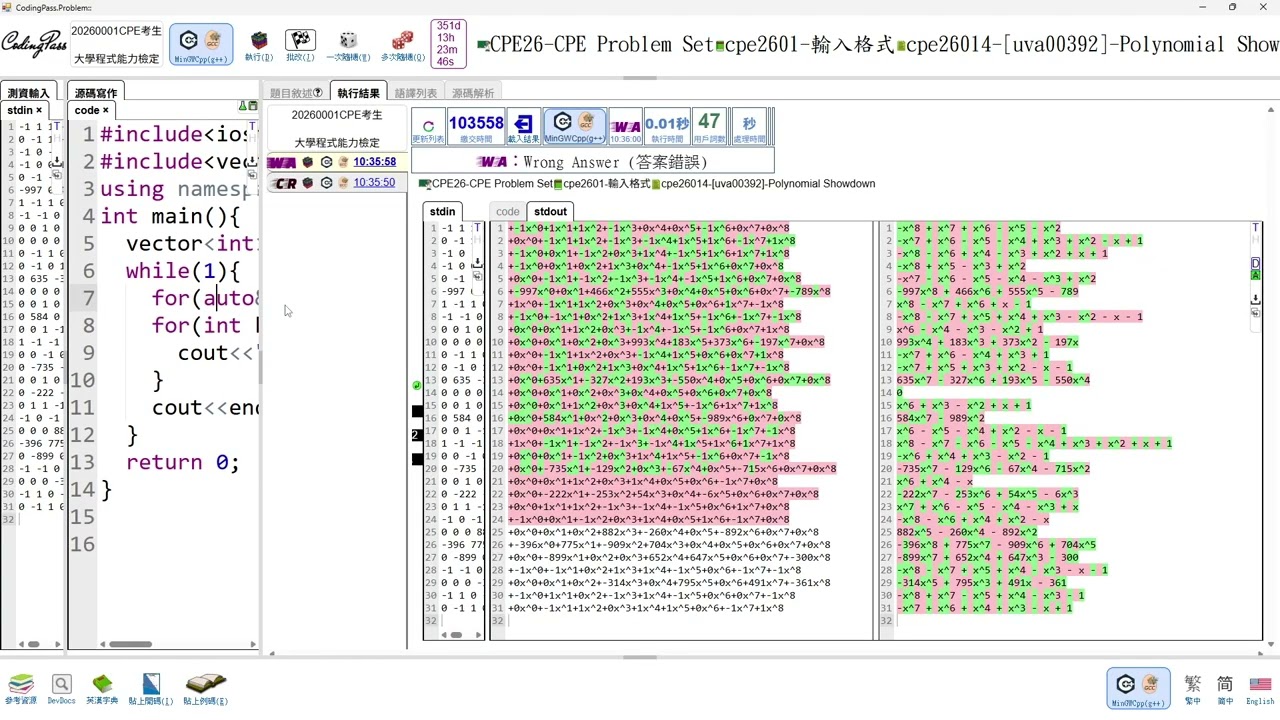Click the 103558 submission time box
The width and height of the screenshot is (1280, 720).
coord(476,128)
